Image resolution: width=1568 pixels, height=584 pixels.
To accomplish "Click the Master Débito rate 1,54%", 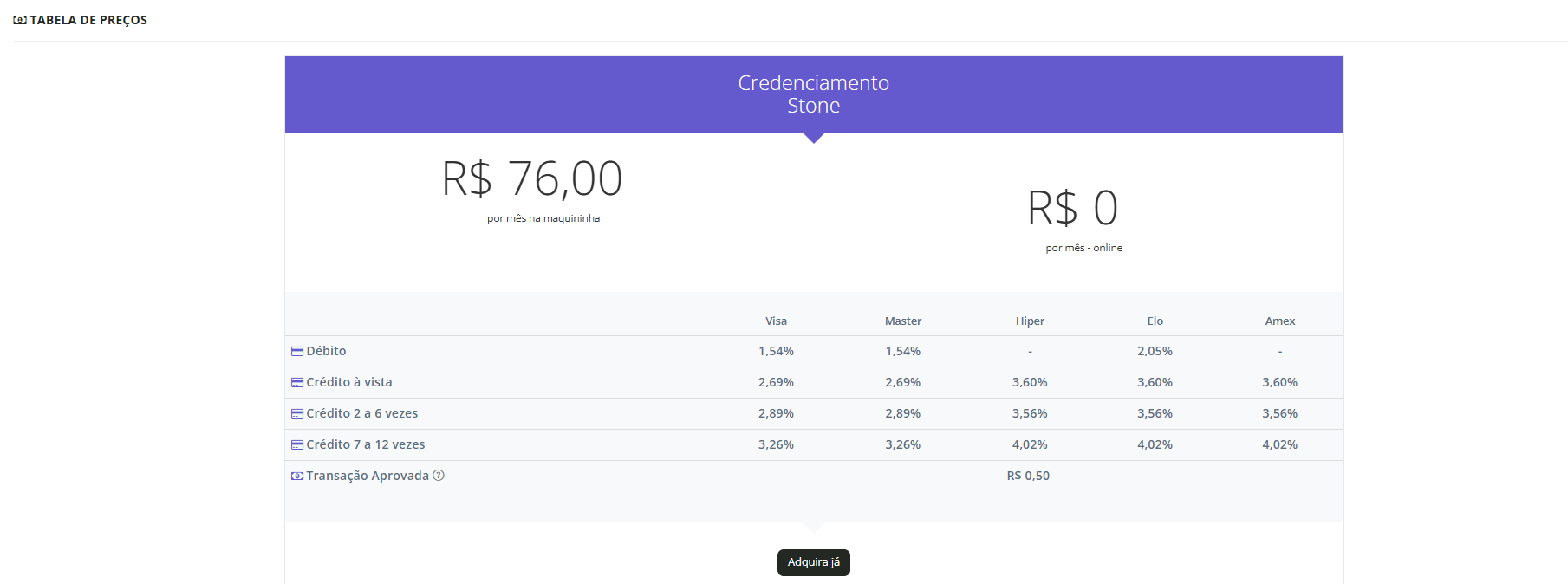I will point(903,351).
